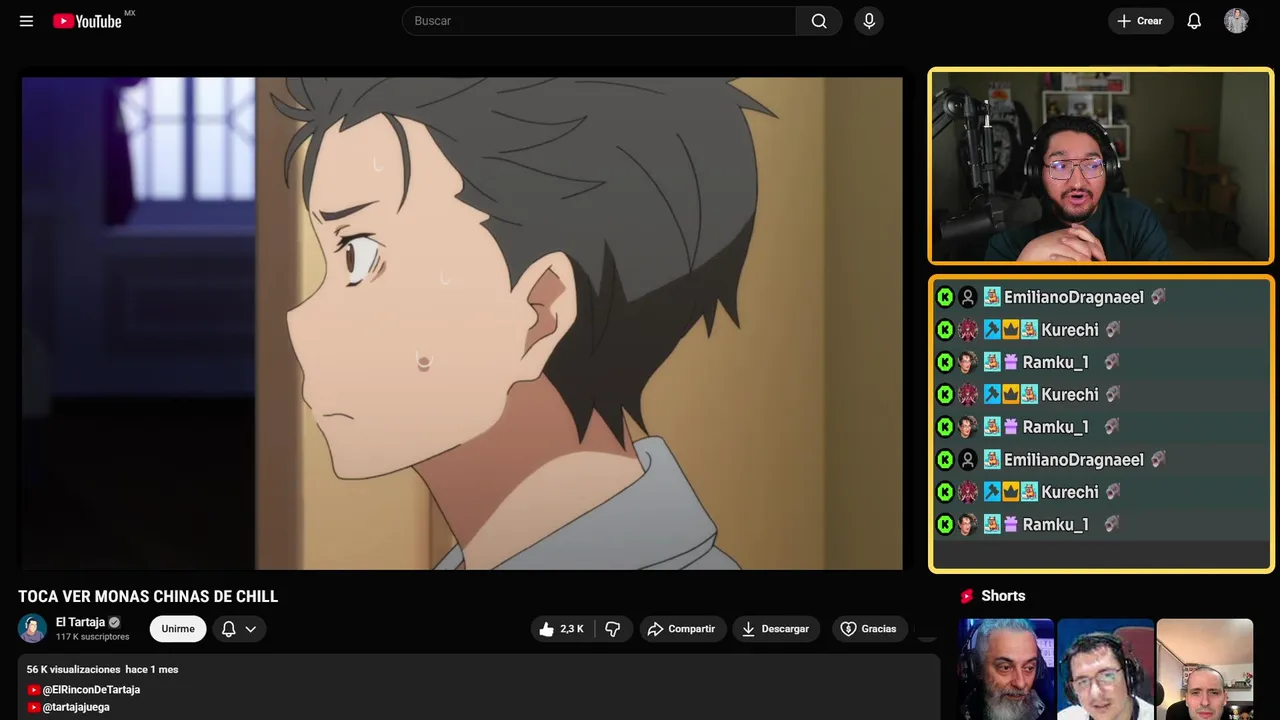Open subscription notification bell dropdown
Image resolution: width=1280 pixels, height=720 pixels.
[238, 629]
